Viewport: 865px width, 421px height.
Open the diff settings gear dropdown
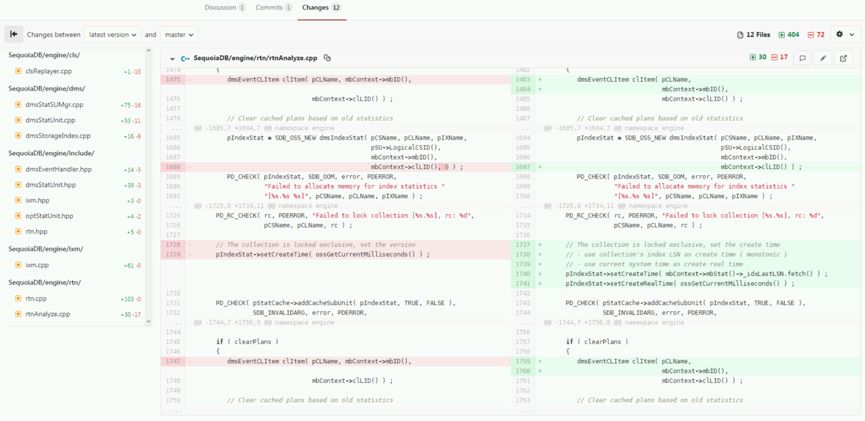pos(845,34)
